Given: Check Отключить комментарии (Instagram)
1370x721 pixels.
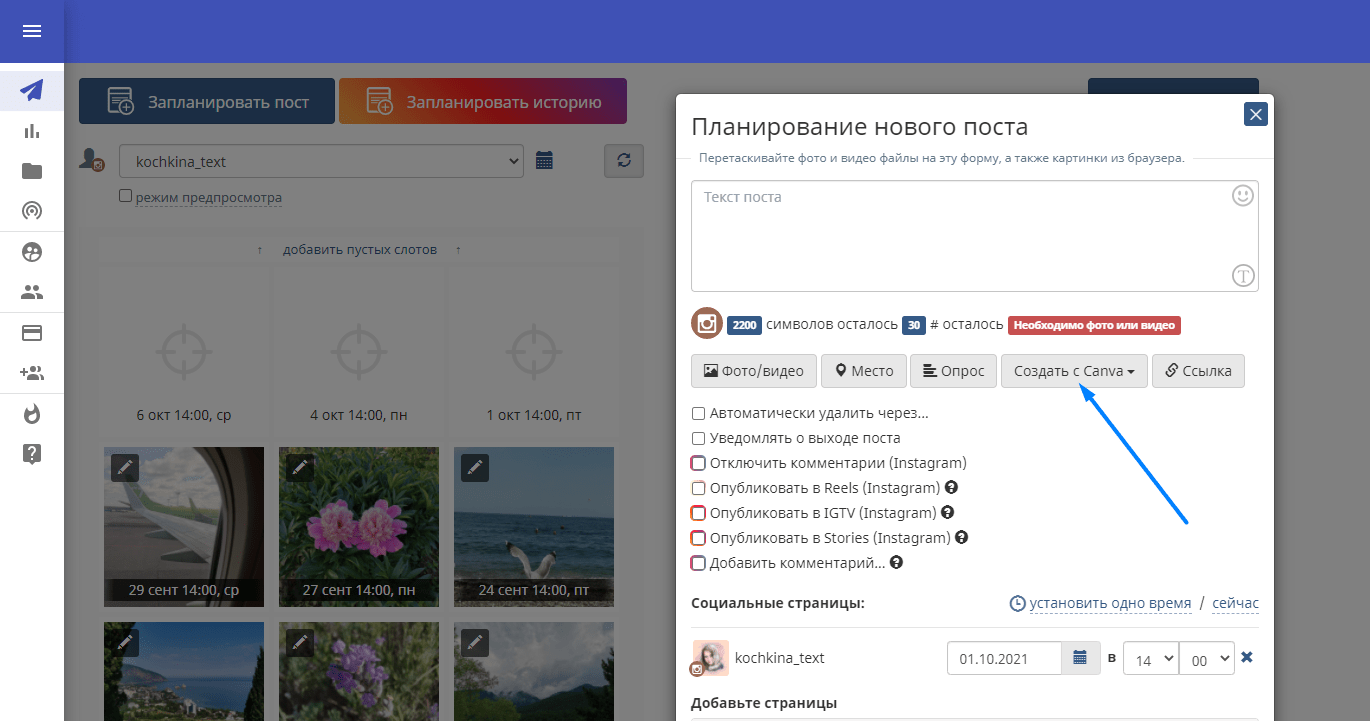Looking at the screenshot, I should 698,463.
